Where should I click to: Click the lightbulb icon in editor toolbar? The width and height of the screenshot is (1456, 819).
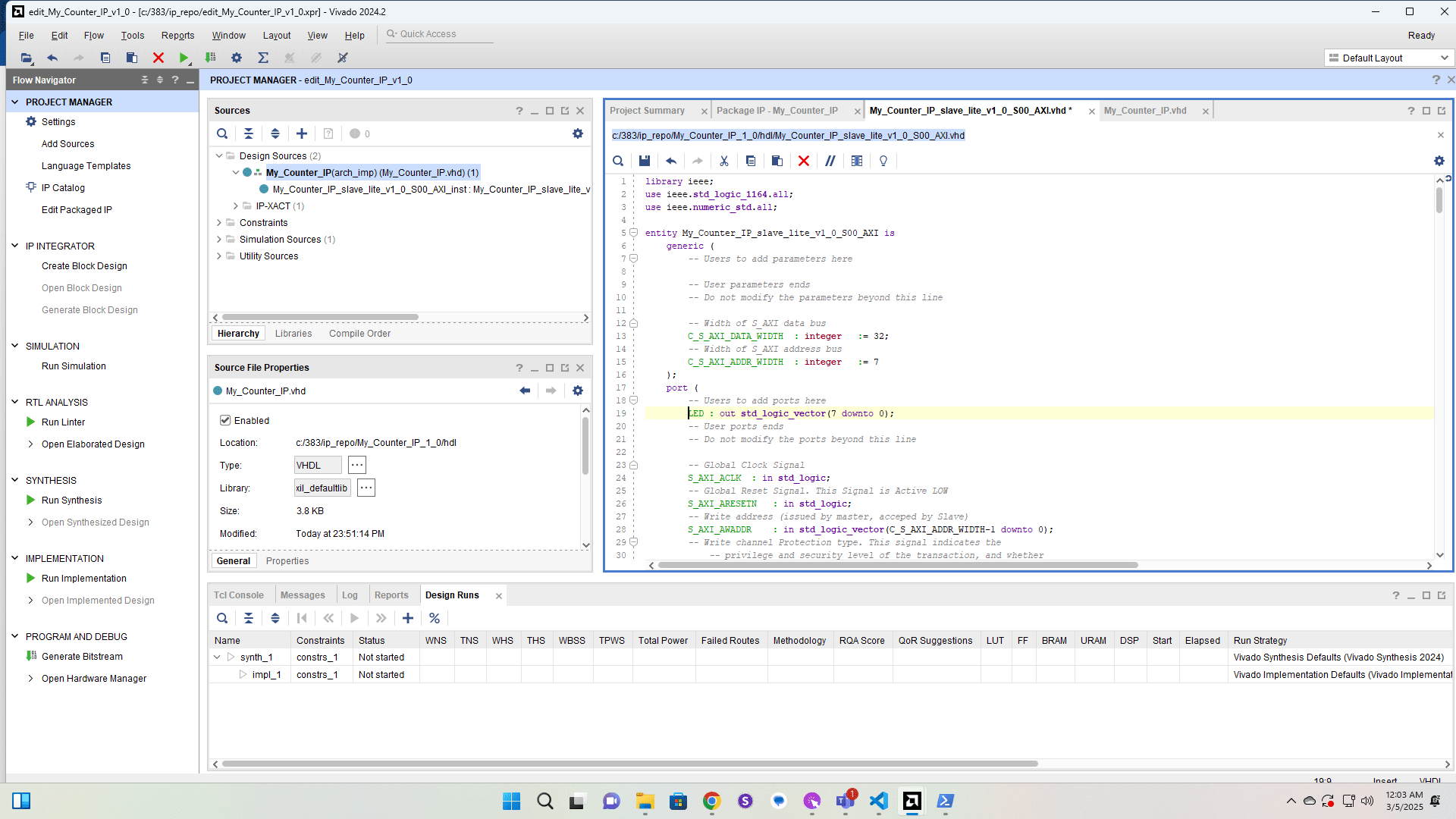(x=883, y=161)
